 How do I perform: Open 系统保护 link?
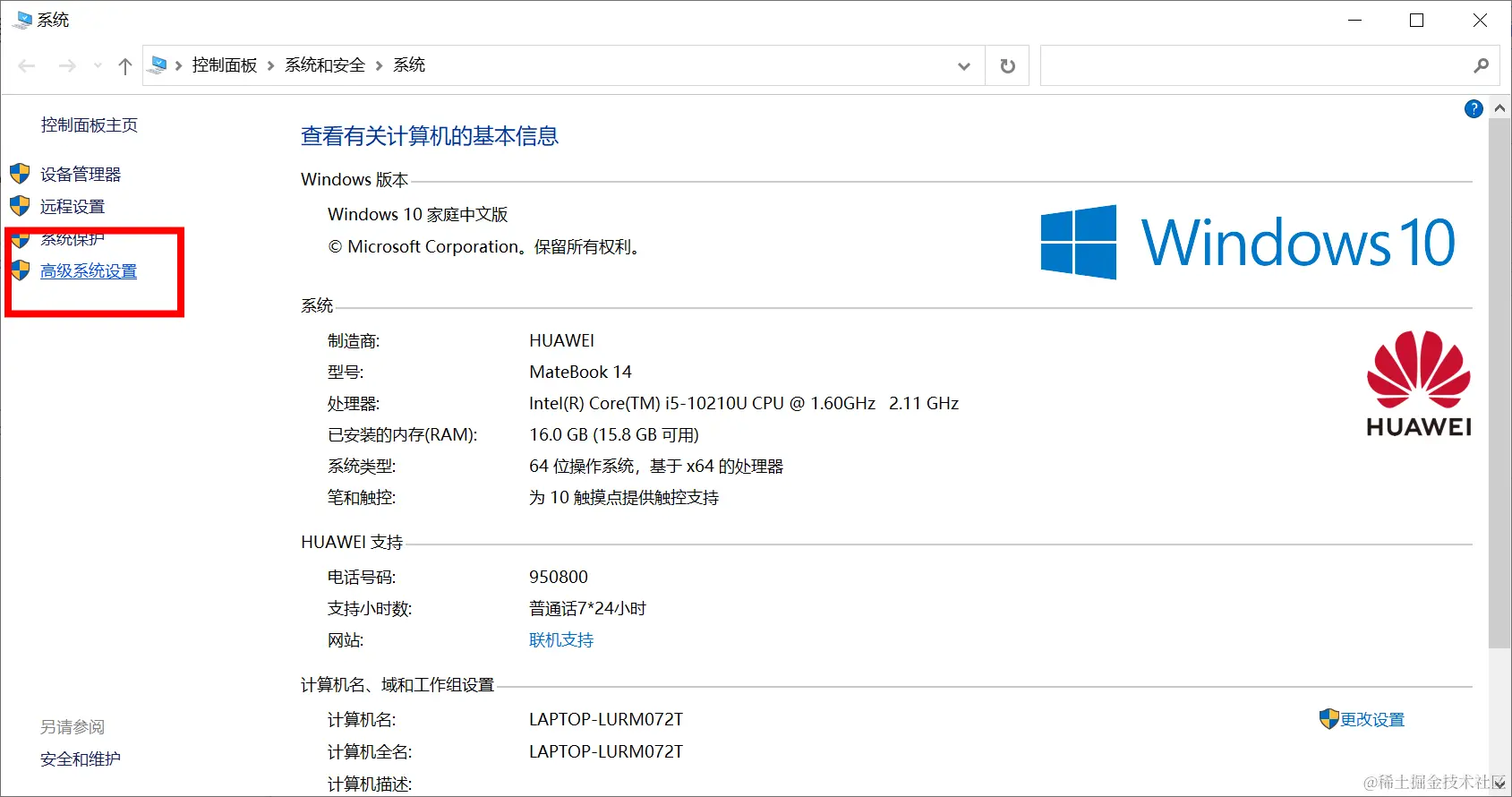[x=73, y=238]
